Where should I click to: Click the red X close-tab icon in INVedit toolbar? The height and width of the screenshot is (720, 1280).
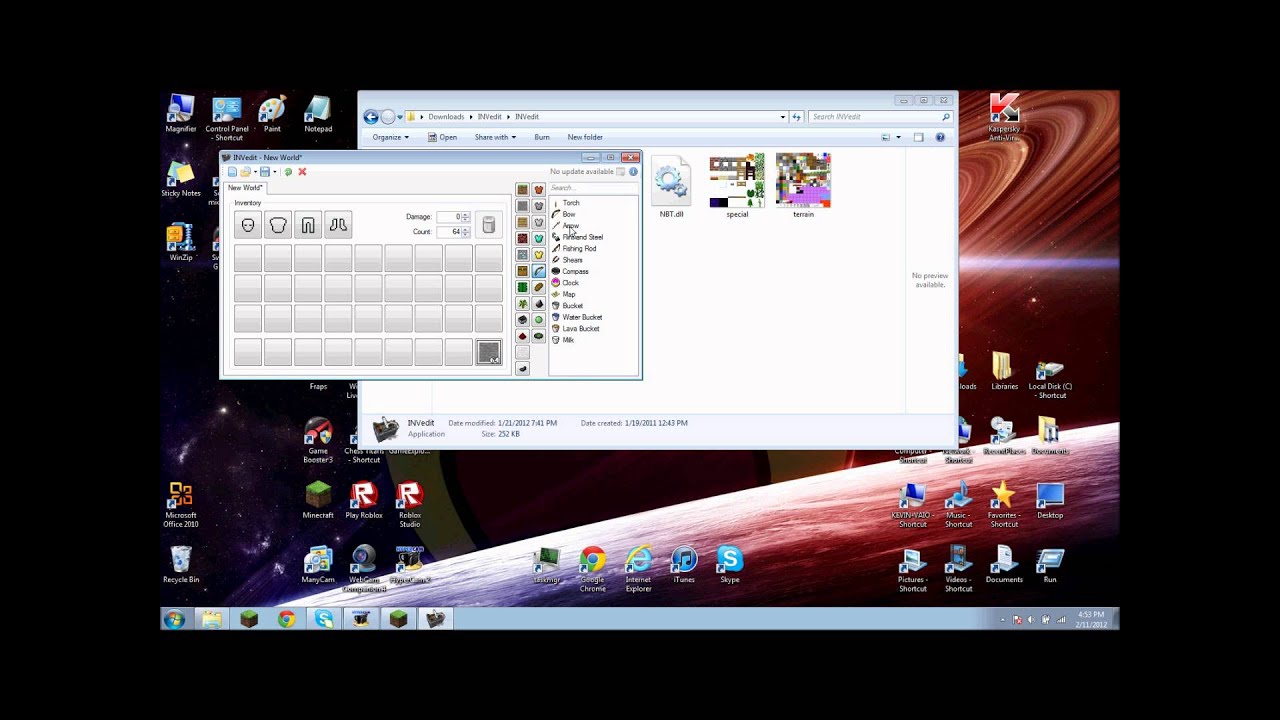(302, 172)
